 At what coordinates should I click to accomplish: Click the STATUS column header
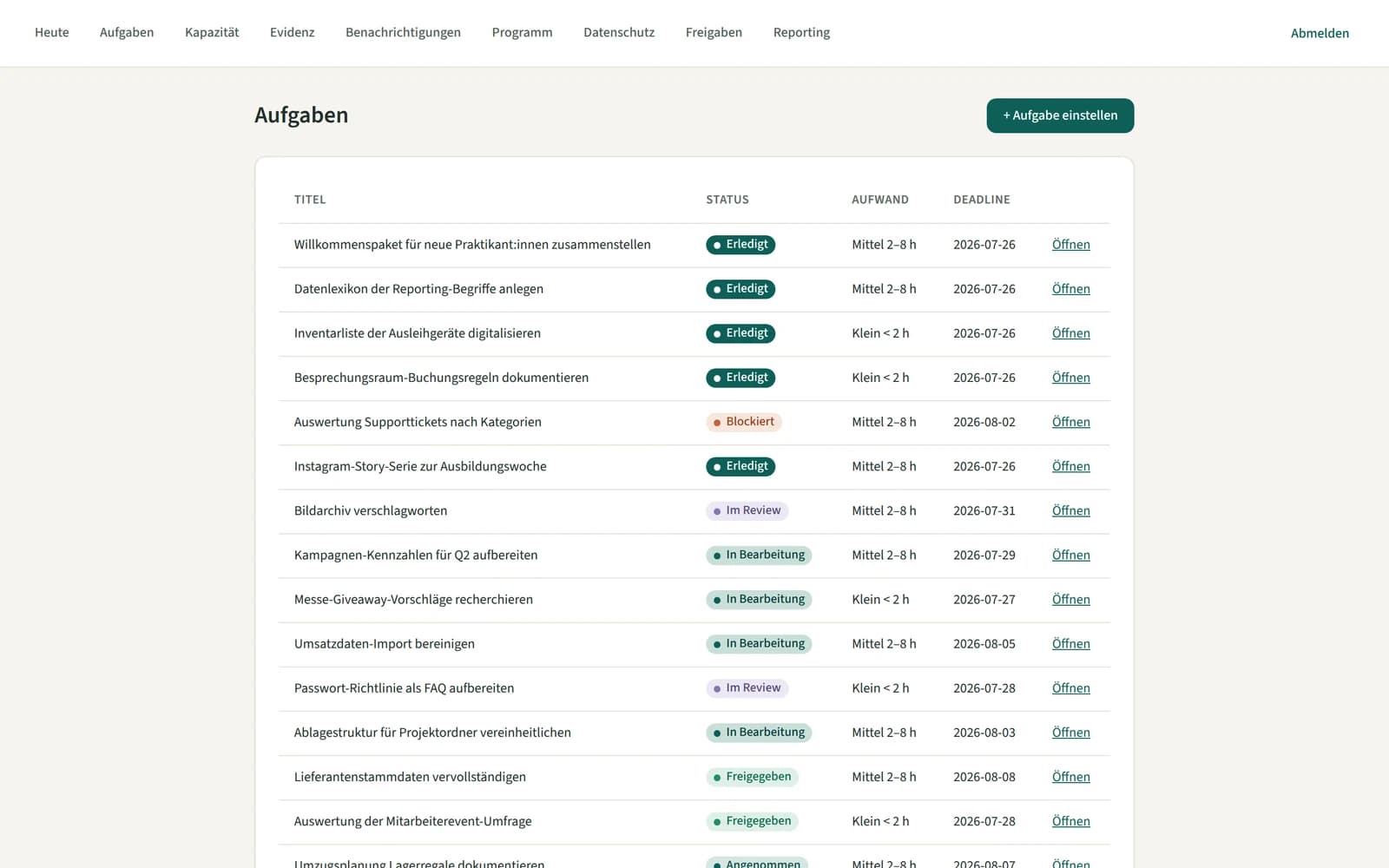click(727, 200)
